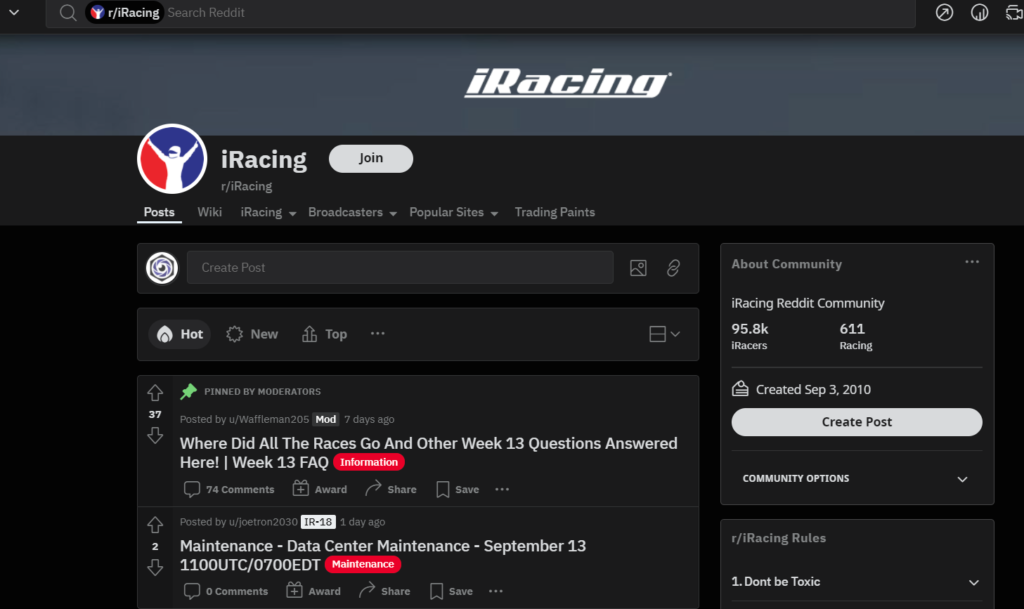Image resolution: width=1024 pixels, height=609 pixels.
Task: Click the search magnifier icon
Action: click(67, 12)
